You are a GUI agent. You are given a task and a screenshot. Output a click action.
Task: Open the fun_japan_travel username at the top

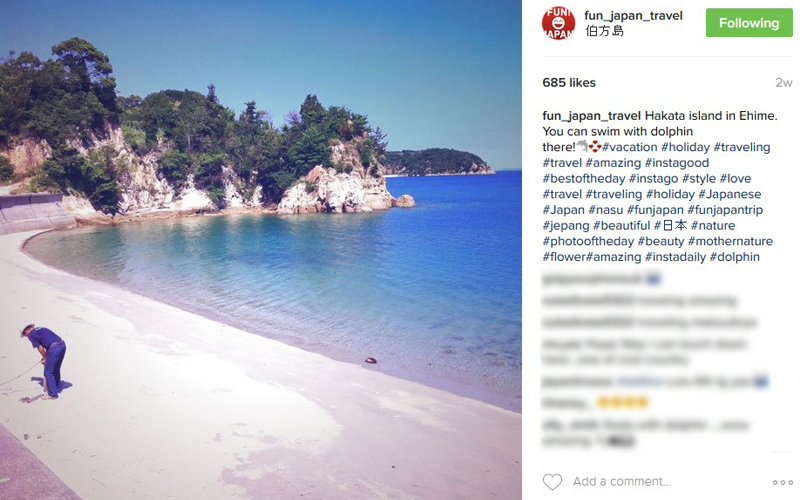click(633, 16)
